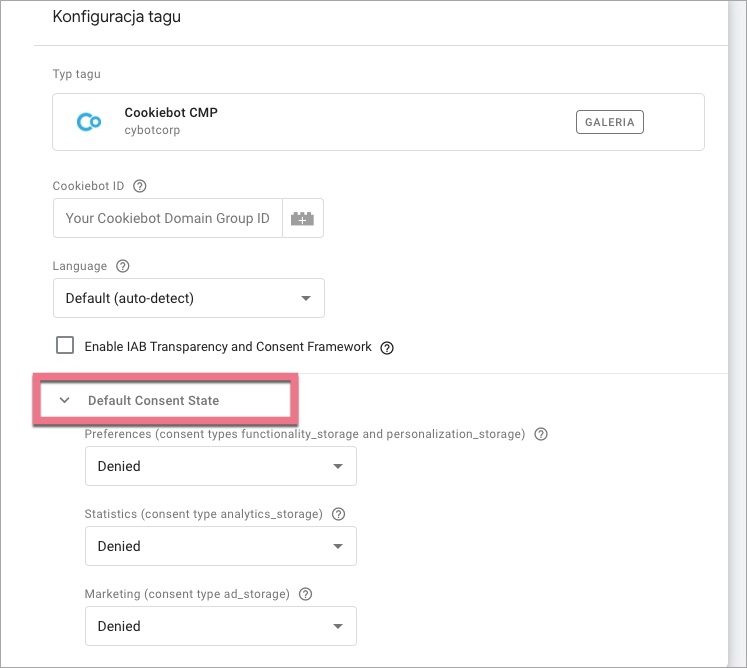Click the cybotcorp vendor text
Viewport: 747px width, 668px height.
pos(152,131)
